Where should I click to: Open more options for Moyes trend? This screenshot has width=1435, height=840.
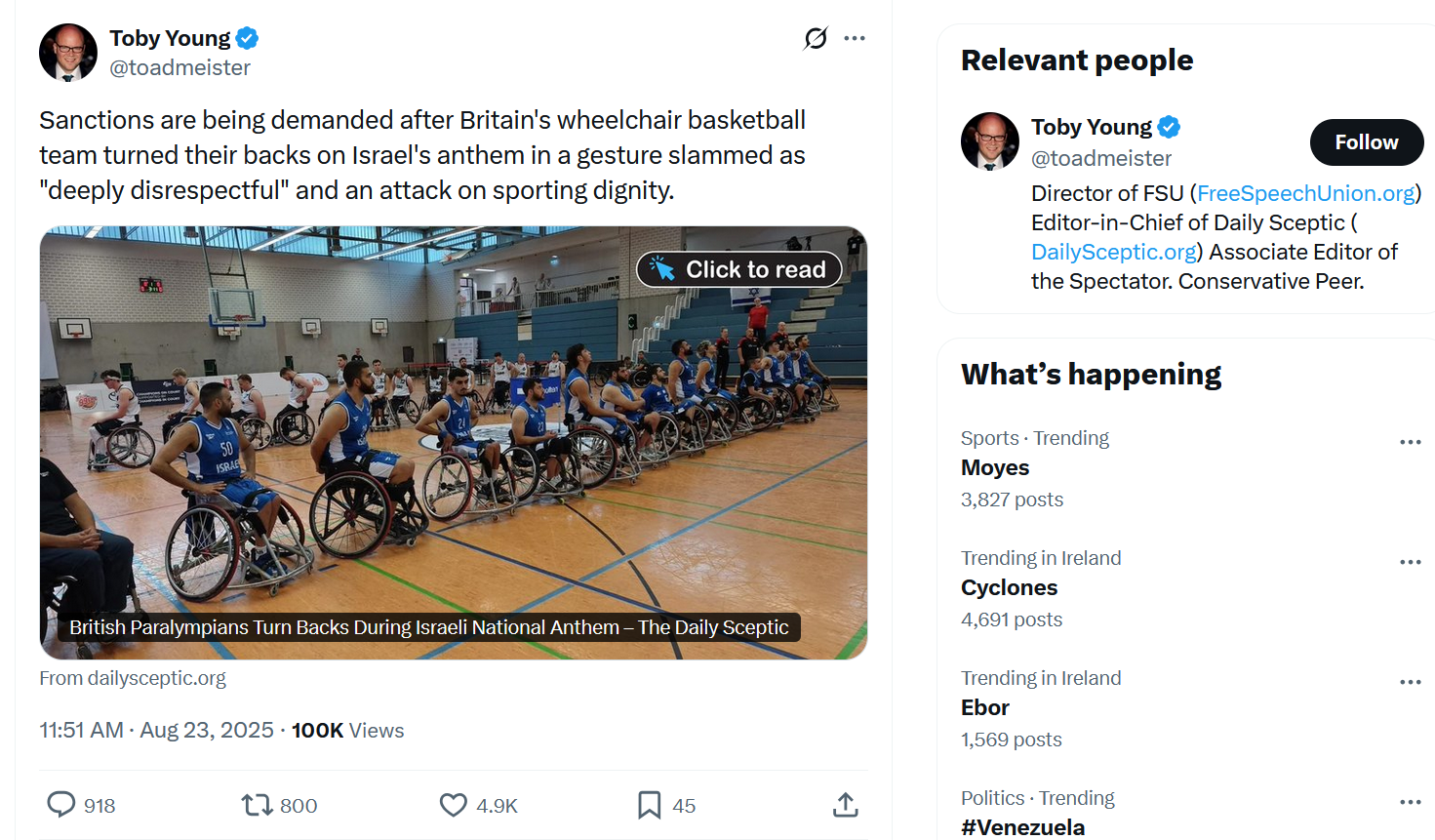pyautogui.click(x=1410, y=442)
